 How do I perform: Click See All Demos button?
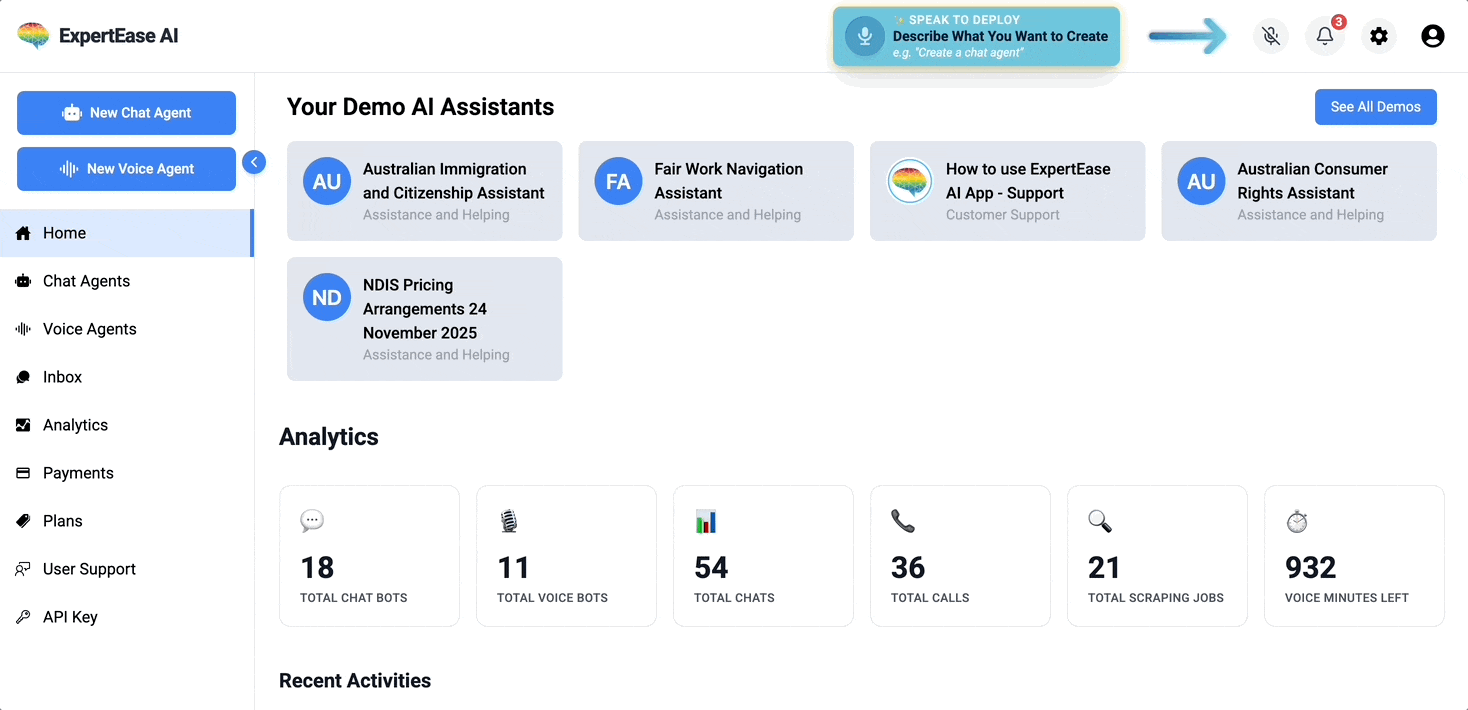click(1375, 107)
